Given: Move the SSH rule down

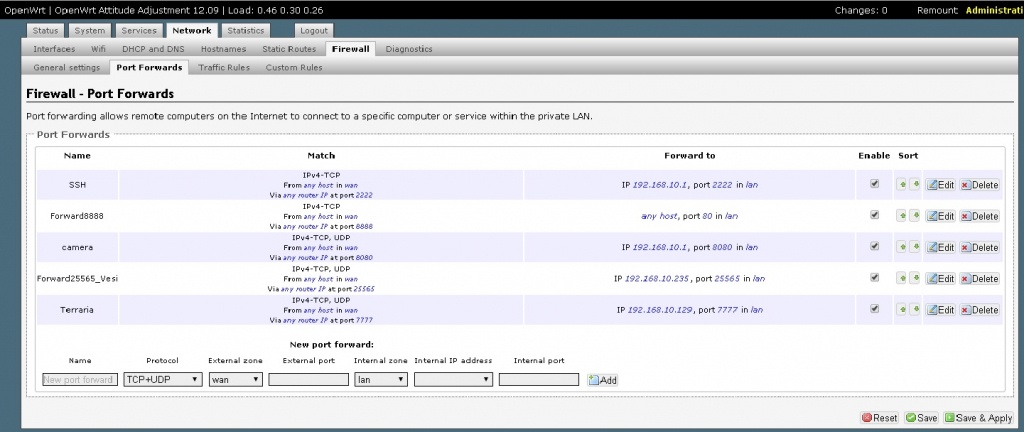Looking at the screenshot, I should pos(915,185).
